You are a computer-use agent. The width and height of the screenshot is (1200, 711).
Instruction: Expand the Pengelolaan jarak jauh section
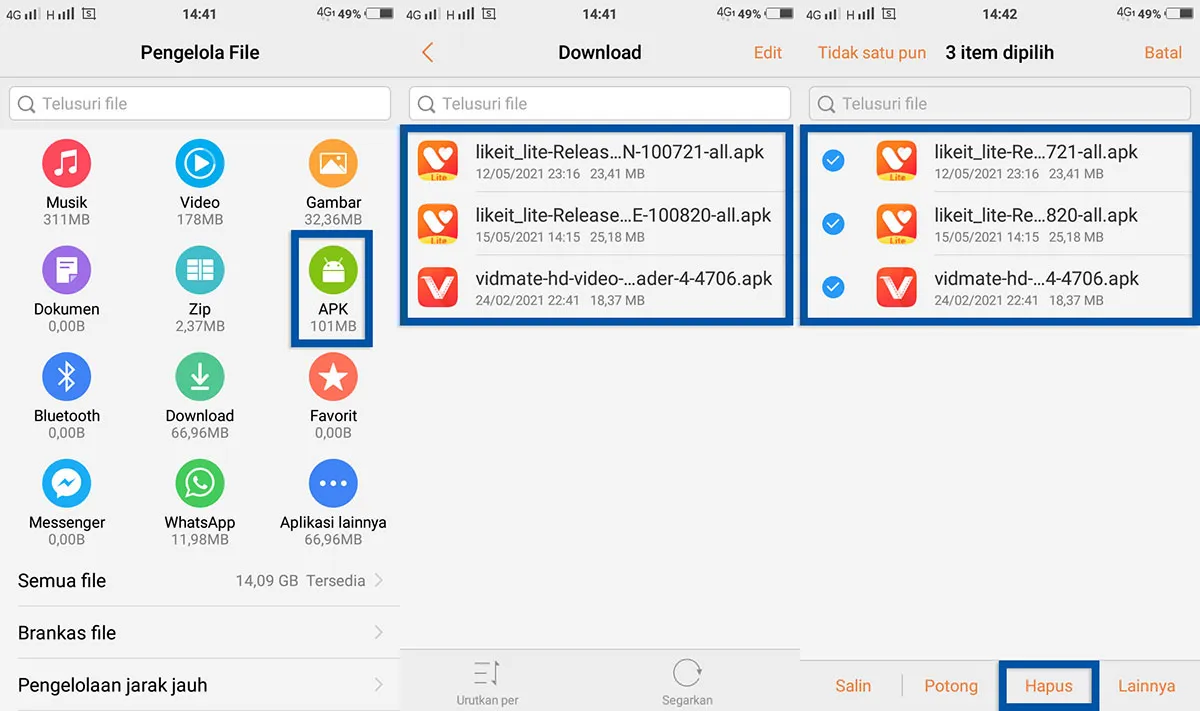[x=200, y=684]
